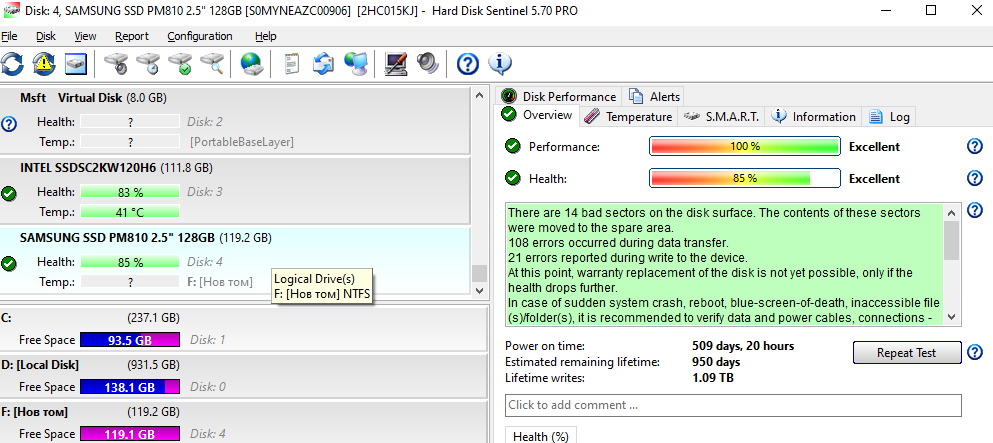Click the refresh icon with yellow warning triangle
The width and height of the screenshot is (993, 443).
44,63
